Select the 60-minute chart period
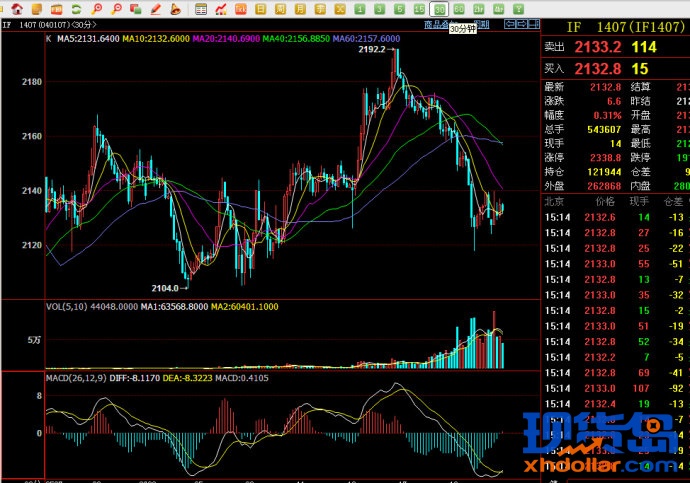Viewport: 690px width, 483px height. [457, 9]
